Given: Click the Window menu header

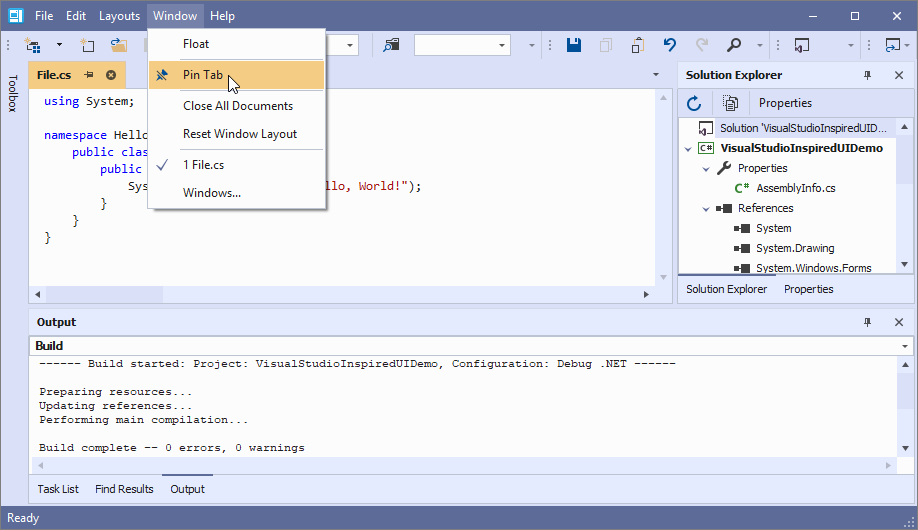Looking at the screenshot, I should tap(175, 16).
